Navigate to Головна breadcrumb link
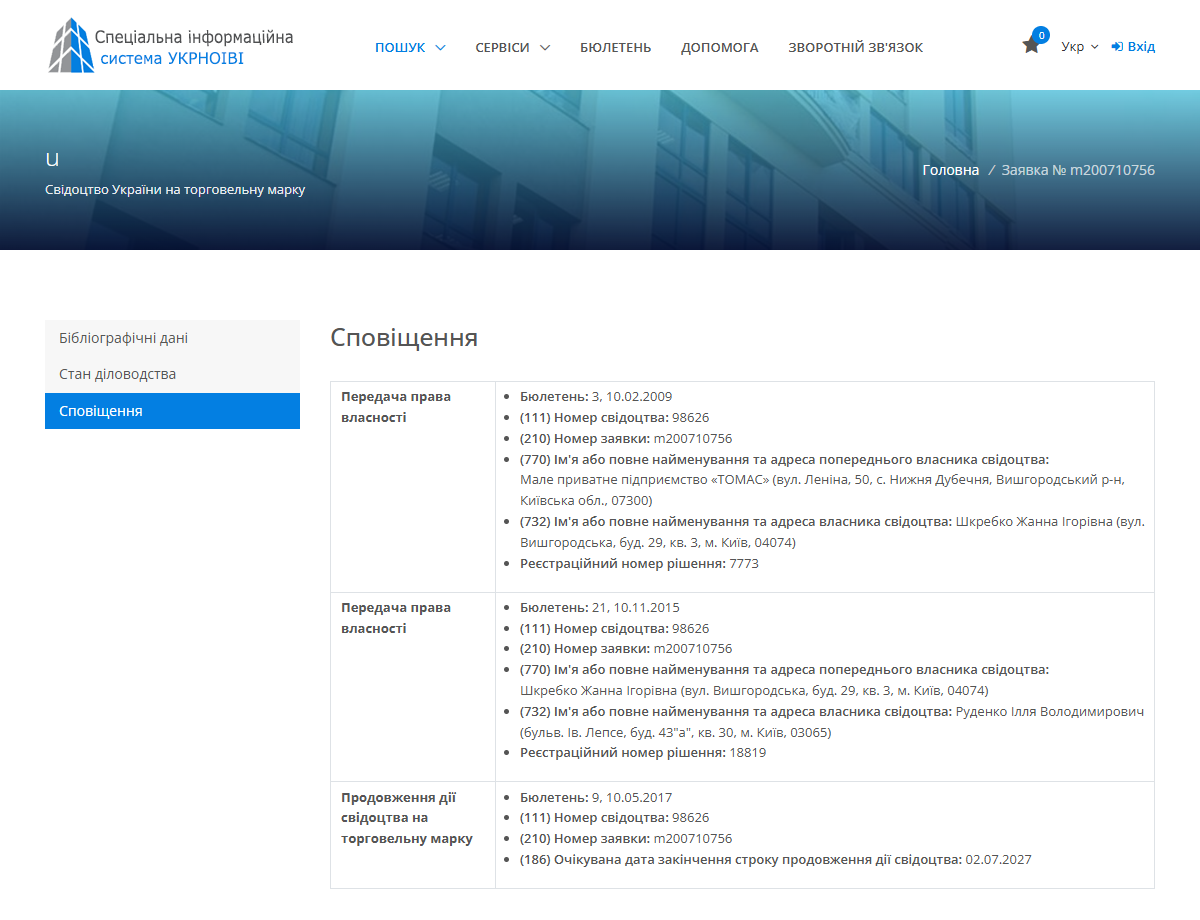 [x=950, y=170]
